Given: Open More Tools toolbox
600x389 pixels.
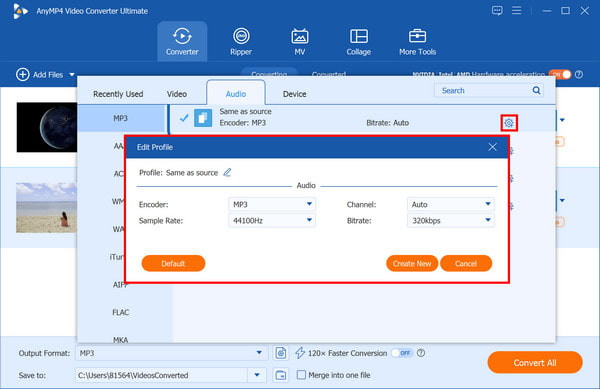Looking at the screenshot, I should (417, 41).
